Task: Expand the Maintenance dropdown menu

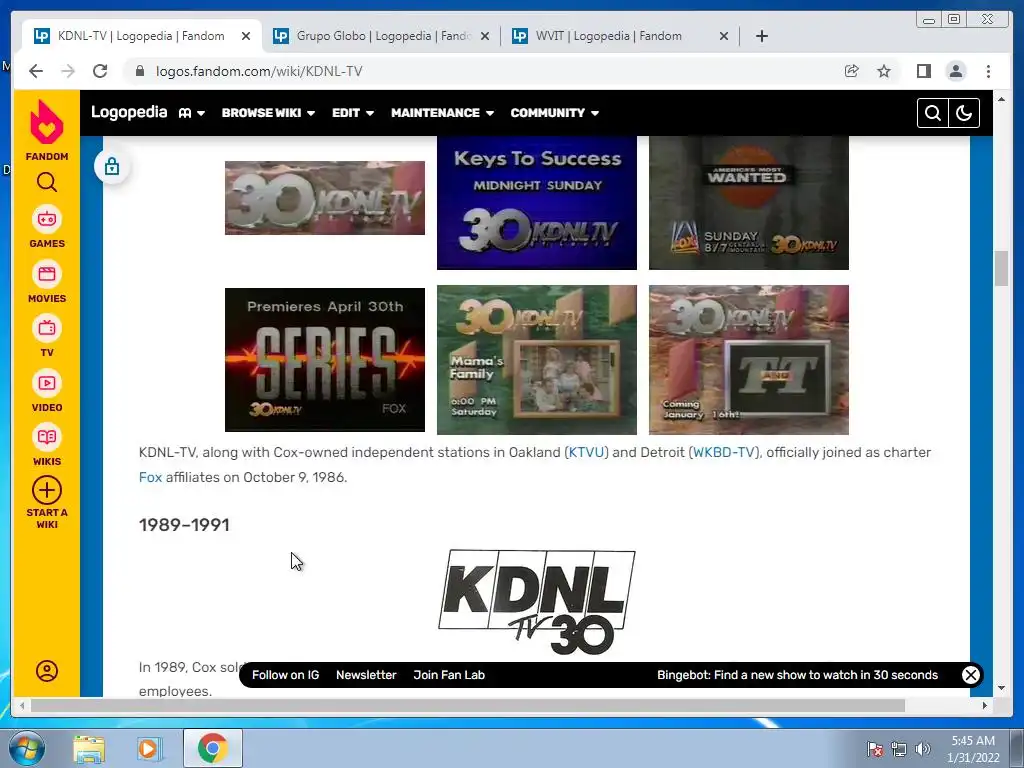Action: (x=442, y=113)
